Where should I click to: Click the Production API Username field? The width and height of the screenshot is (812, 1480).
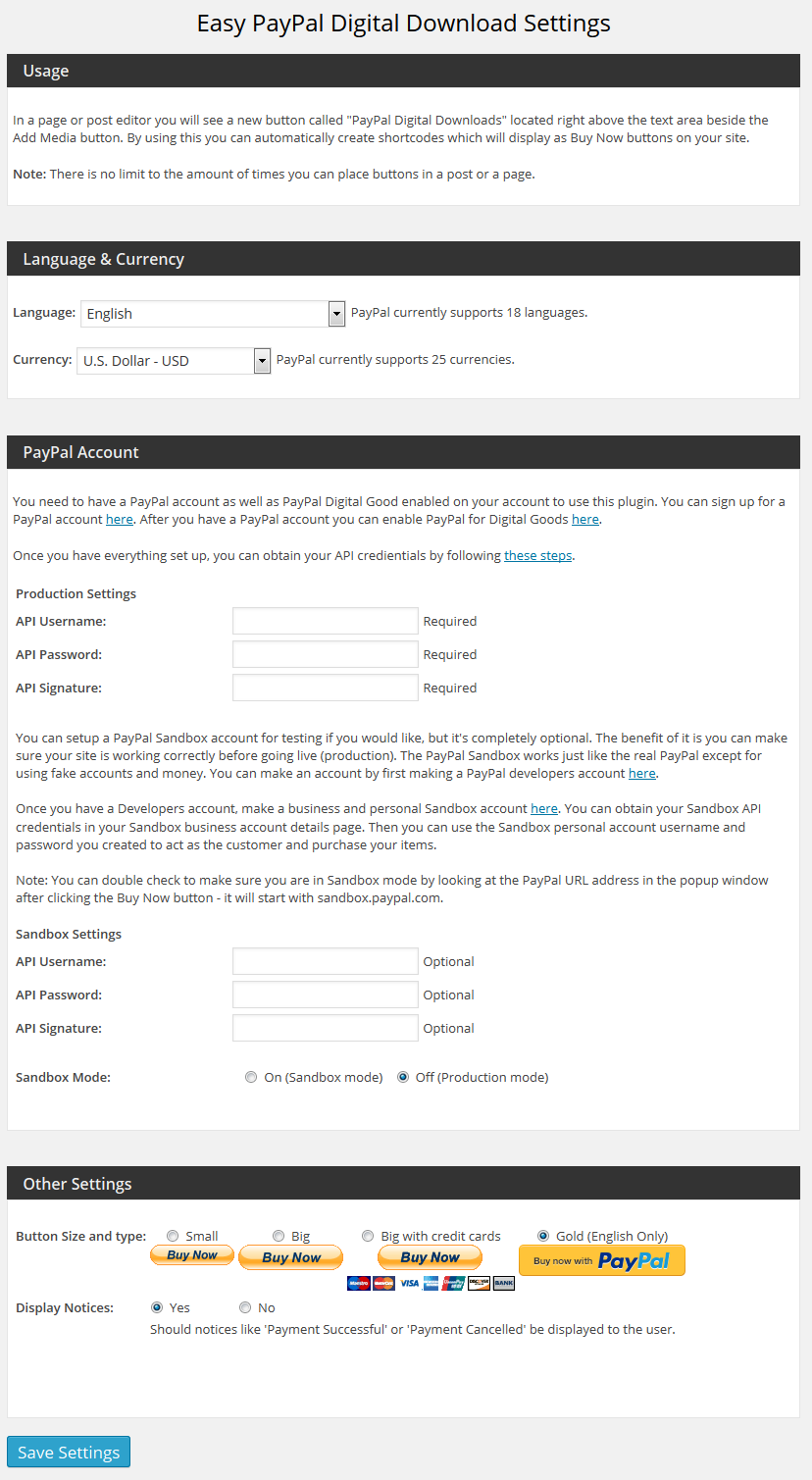tap(326, 621)
